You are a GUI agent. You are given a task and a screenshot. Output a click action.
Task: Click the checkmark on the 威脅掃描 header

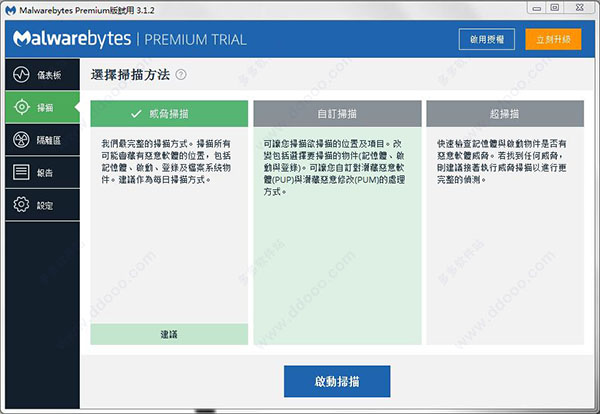(136, 114)
